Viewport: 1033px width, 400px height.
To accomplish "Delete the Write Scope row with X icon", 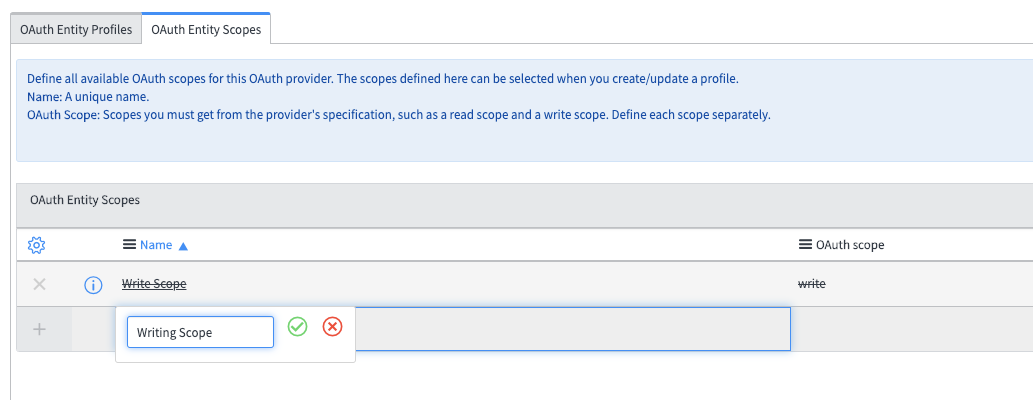I will 40,285.
